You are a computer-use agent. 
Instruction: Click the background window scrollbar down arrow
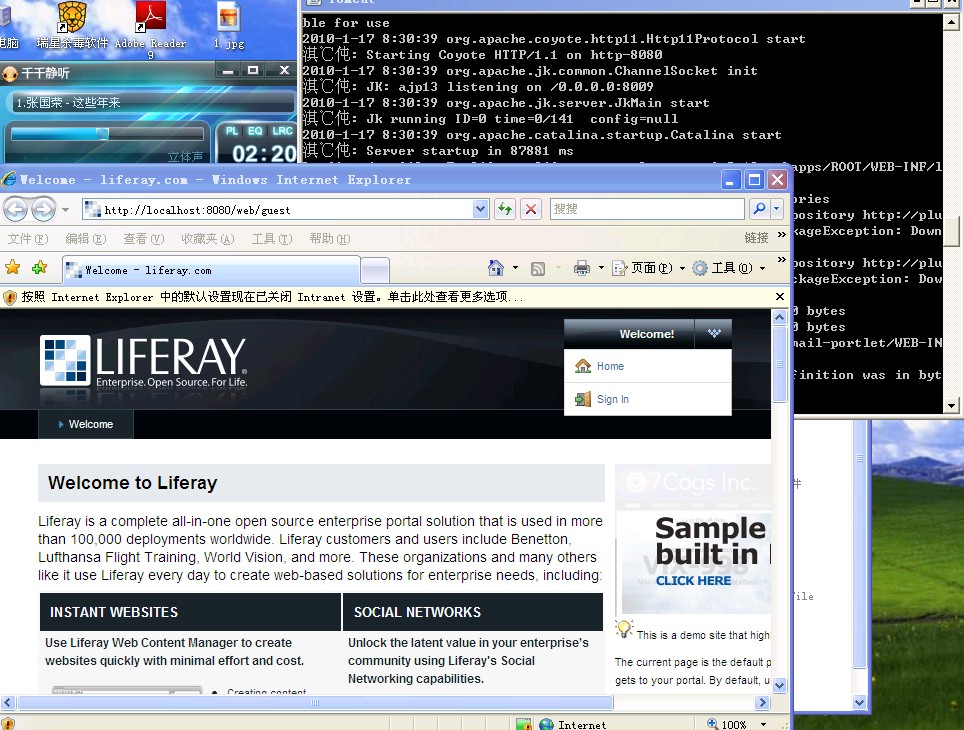coord(859,702)
